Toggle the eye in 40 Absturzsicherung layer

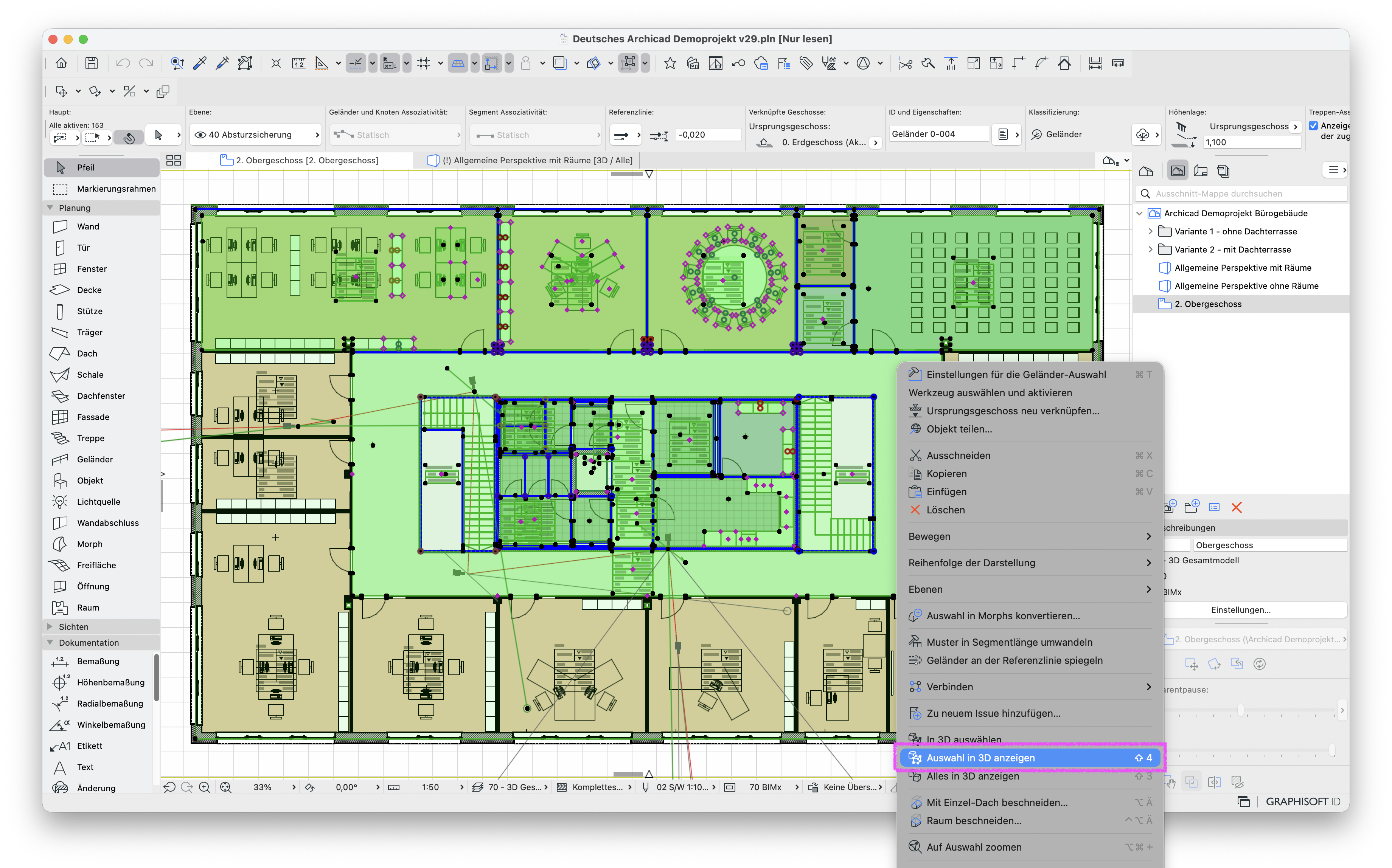pos(200,134)
